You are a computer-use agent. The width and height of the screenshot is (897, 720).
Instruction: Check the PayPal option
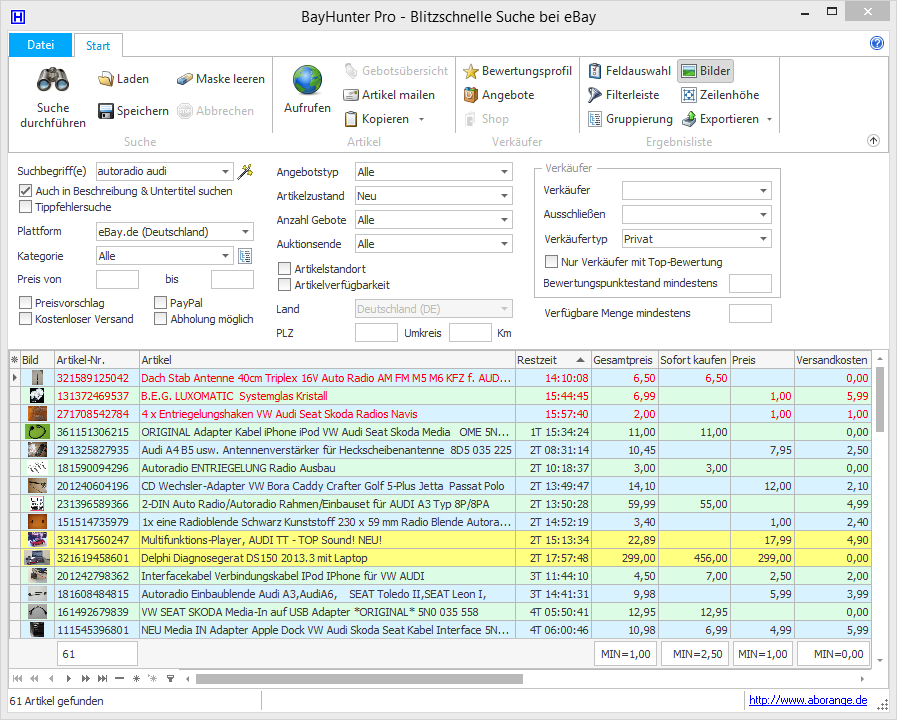[161, 303]
